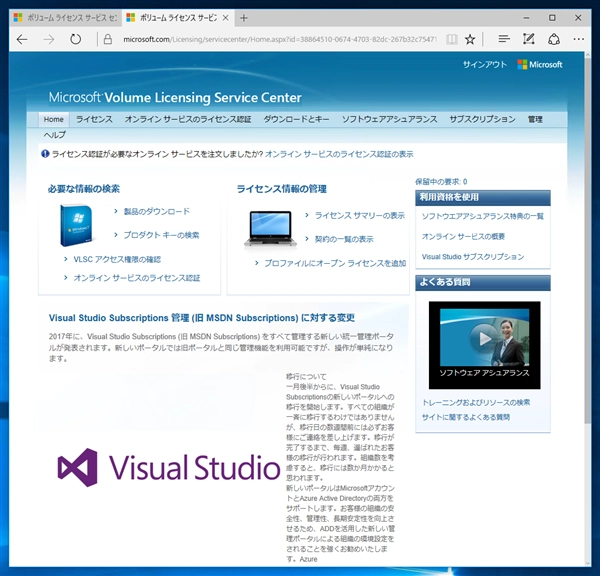Image resolution: width=600 pixels, height=576 pixels.
Task: Open the サブスクリプション menu
Action: click(x=482, y=119)
